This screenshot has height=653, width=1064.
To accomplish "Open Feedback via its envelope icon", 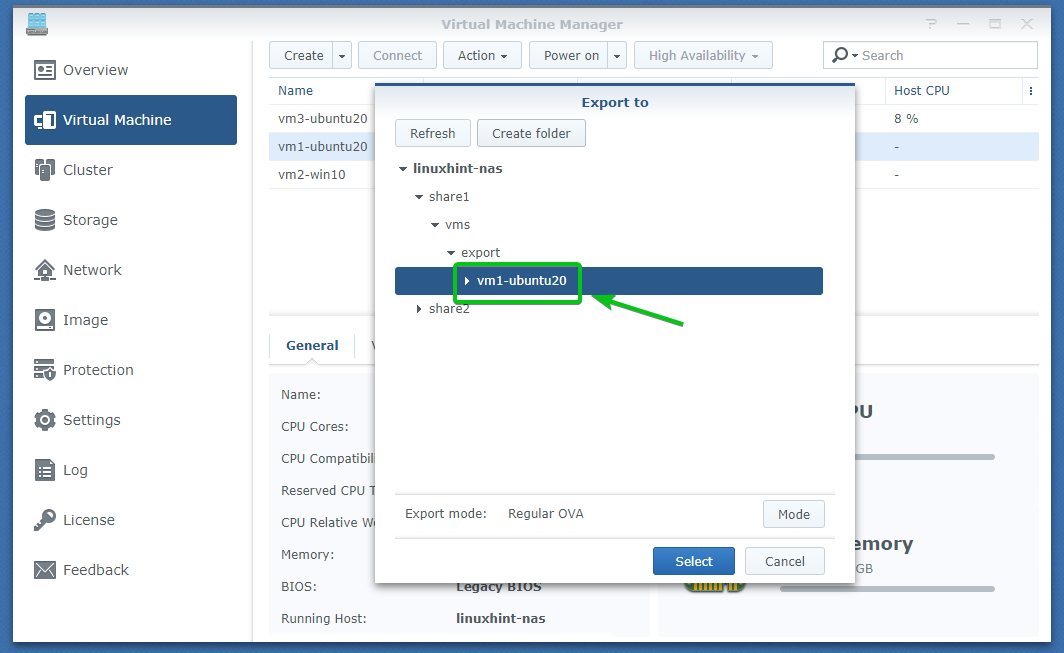I will (45, 570).
